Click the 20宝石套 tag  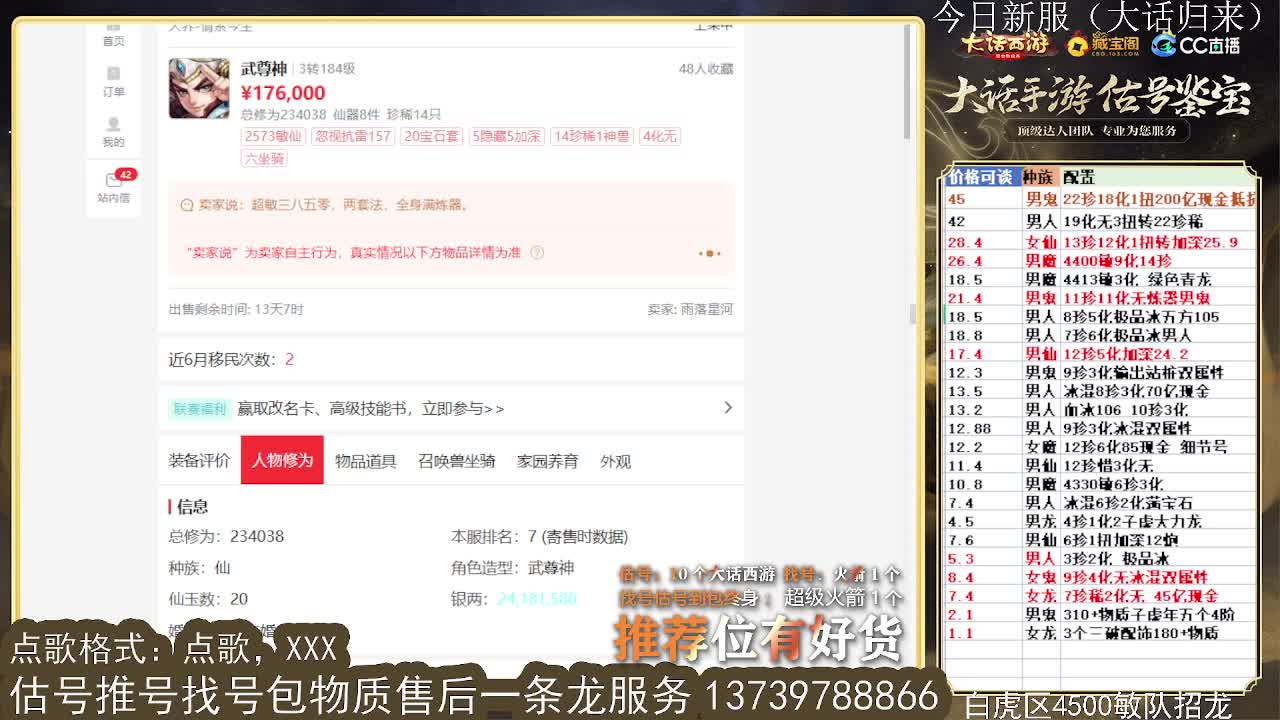432,136
